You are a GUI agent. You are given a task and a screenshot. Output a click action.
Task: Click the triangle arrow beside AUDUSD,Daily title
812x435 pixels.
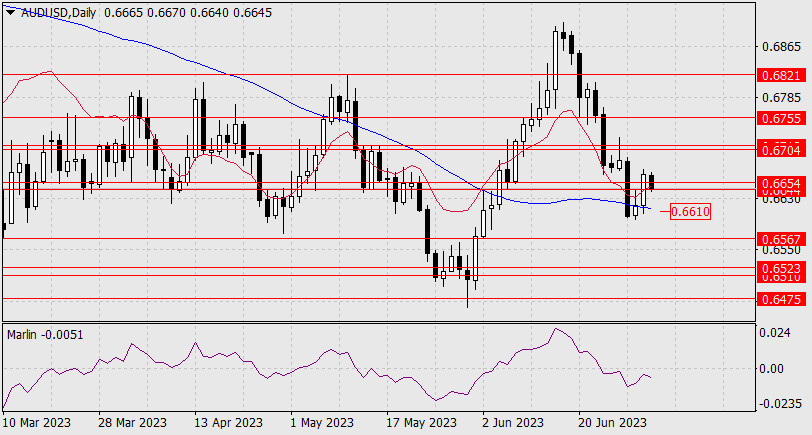(x=12, y=12)
